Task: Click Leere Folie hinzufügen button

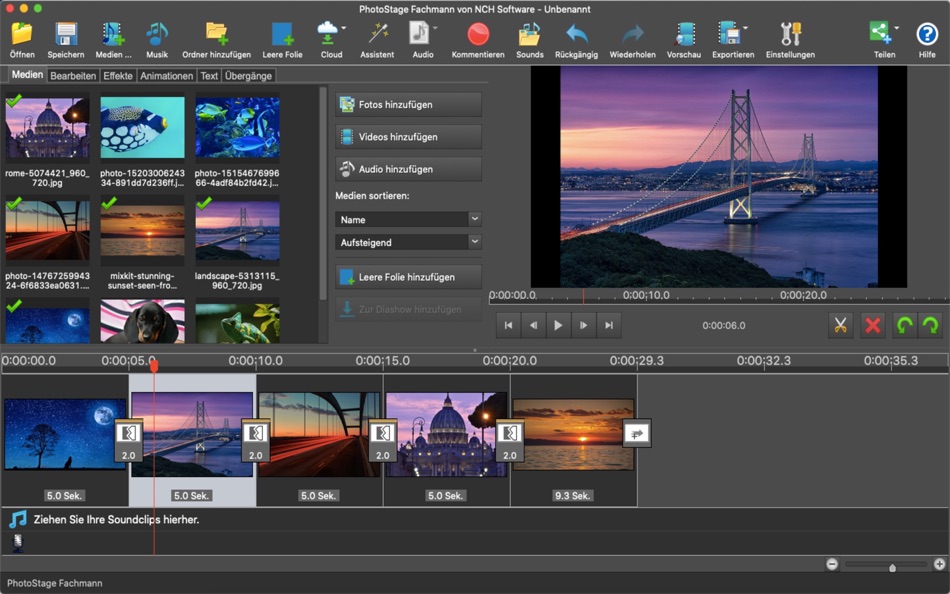Action: 408,277
